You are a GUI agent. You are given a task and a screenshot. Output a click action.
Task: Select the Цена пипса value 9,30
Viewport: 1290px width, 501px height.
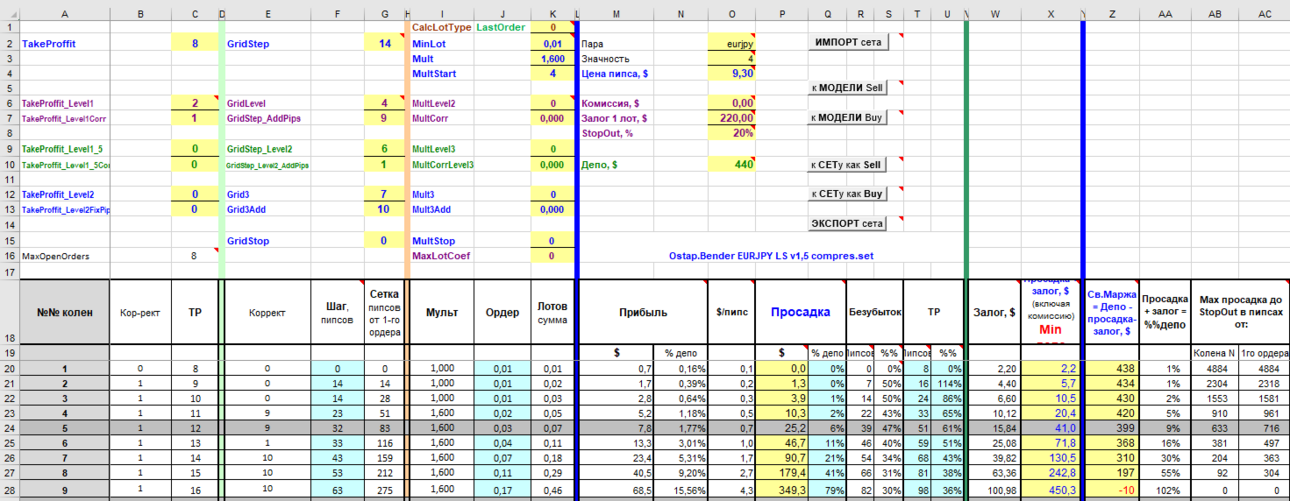coord(731,74)
